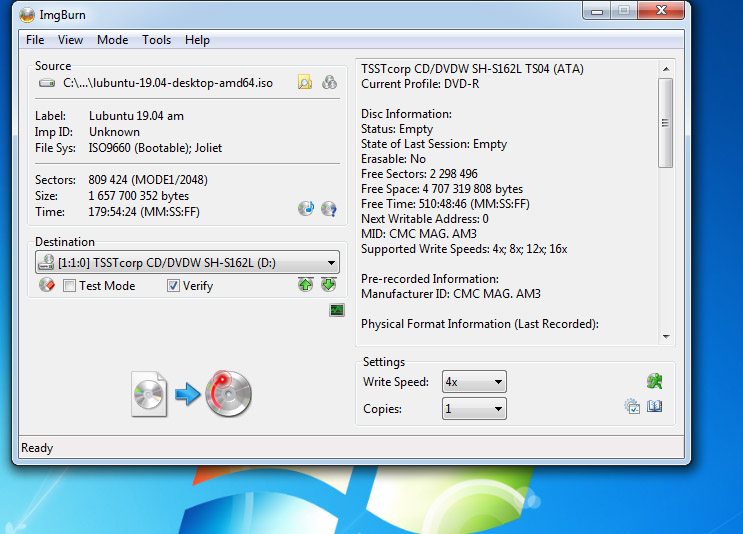Click the 'Manufacturer ID: CMC MAG. AM3' line
Viewport: 743px width, 534px height.
click(x=451, y=294)
